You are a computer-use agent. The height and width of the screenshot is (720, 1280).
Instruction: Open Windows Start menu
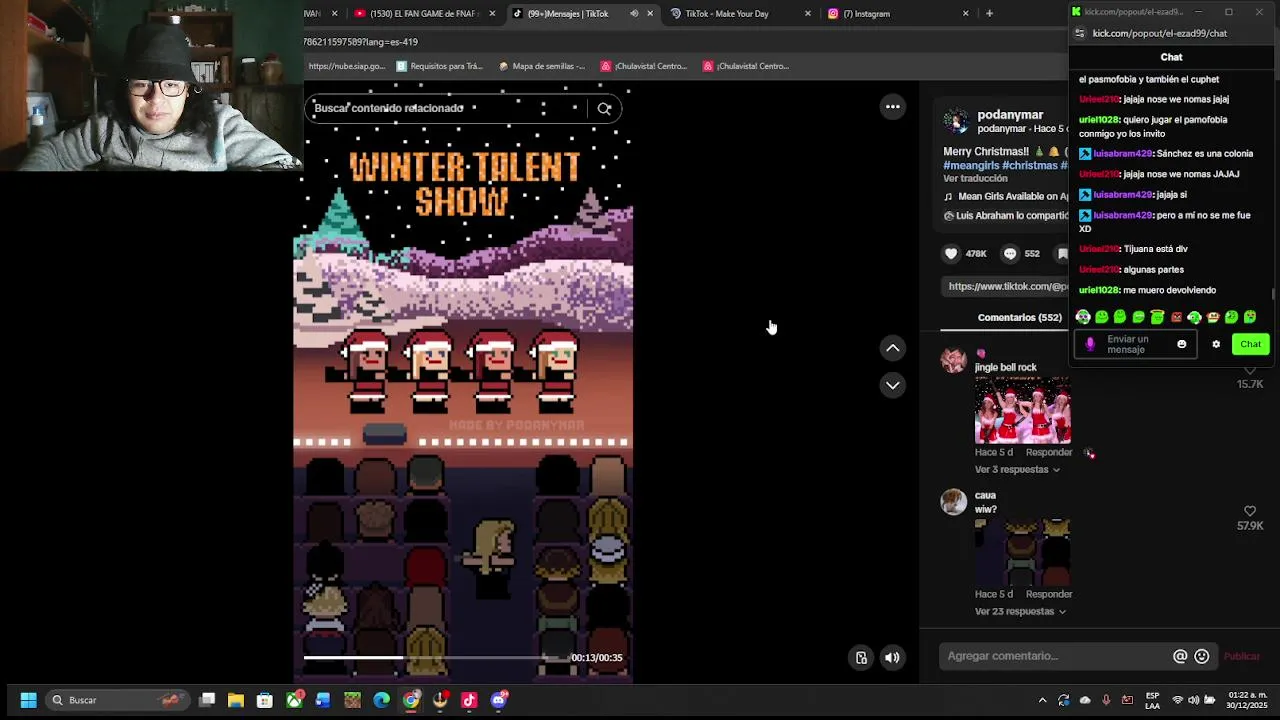pos(28,700)
